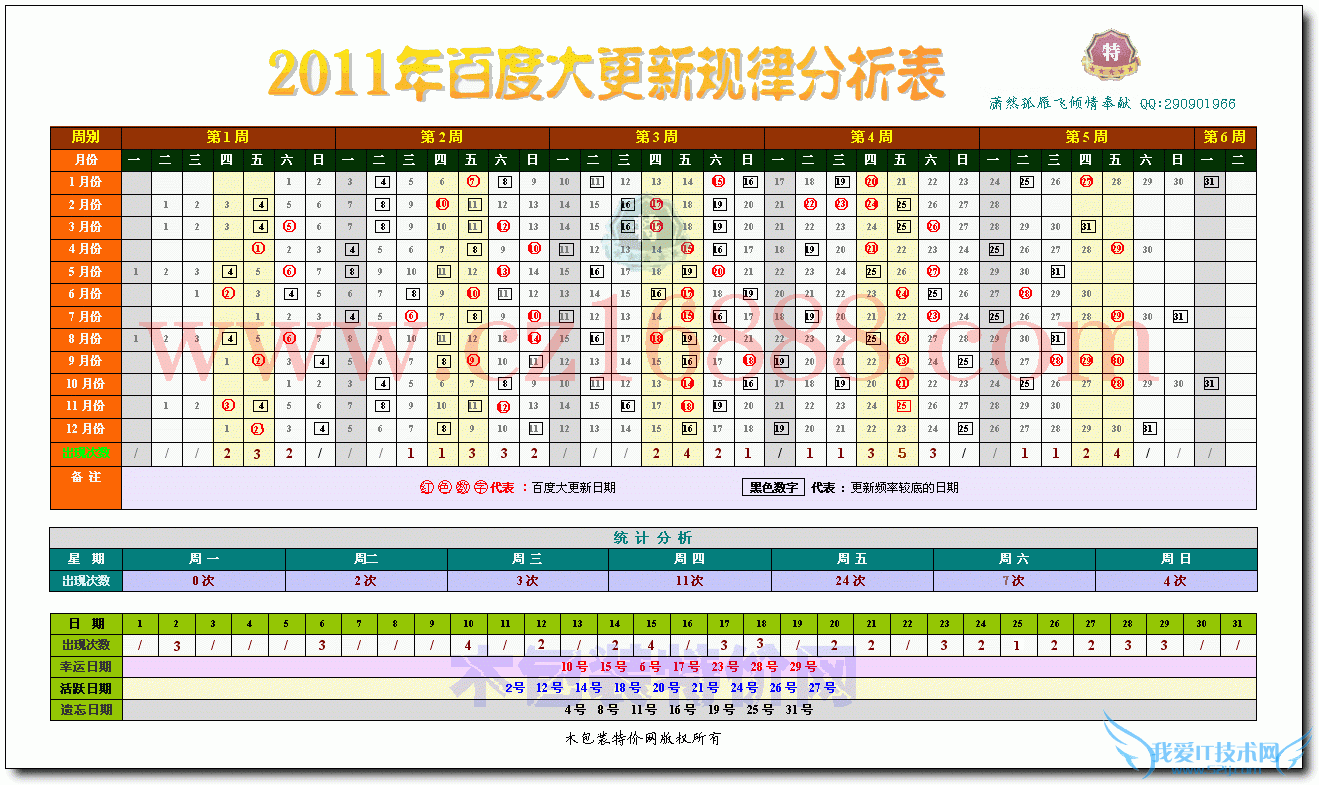Click the 11次 count cell
Image resolution: width=1319 pixels, height=785 pixels.
689,581
